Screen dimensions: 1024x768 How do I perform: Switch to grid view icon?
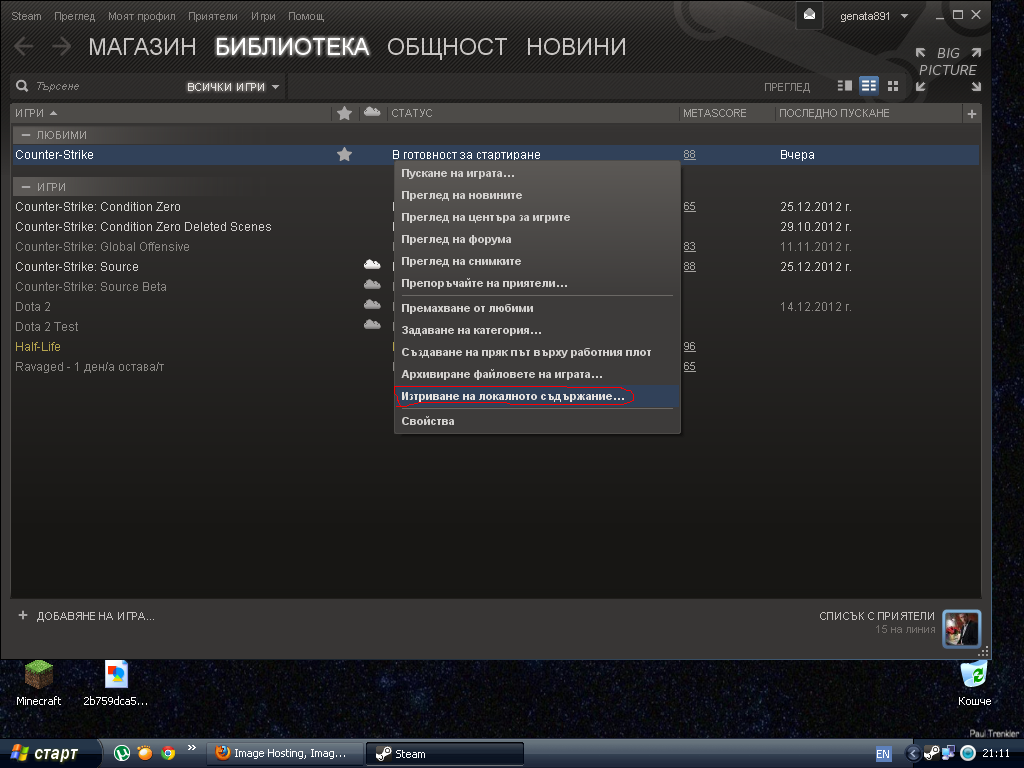pyautogui.click(x=893, y=86)
